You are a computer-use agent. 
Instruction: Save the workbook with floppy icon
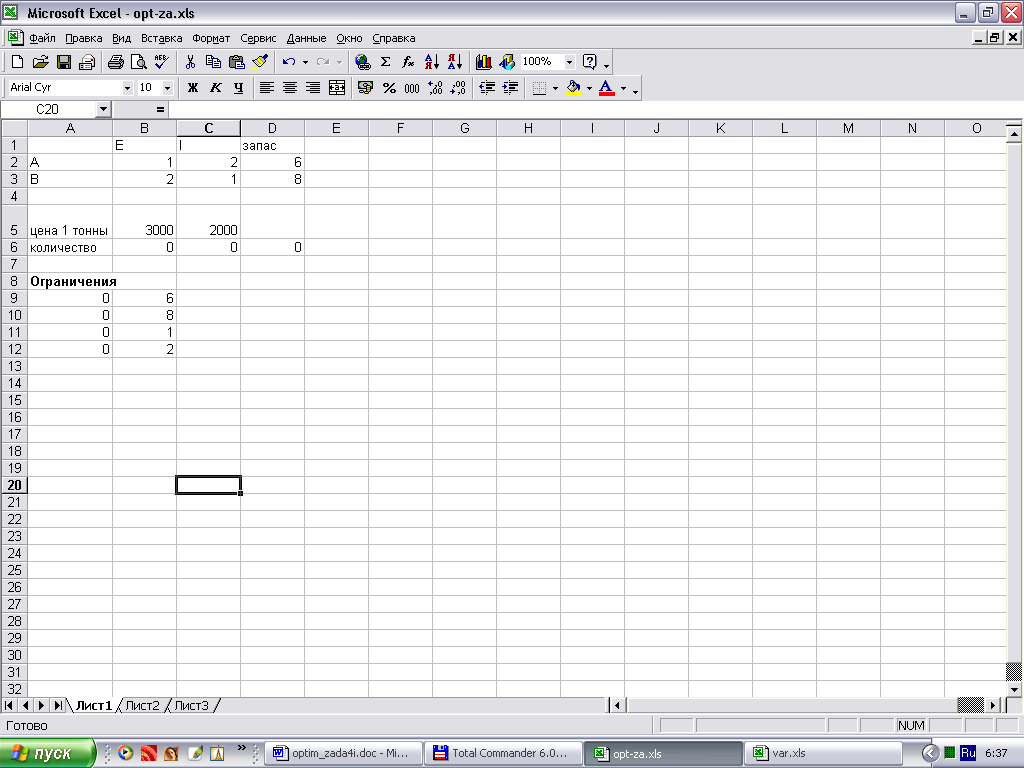click(63, 62)
